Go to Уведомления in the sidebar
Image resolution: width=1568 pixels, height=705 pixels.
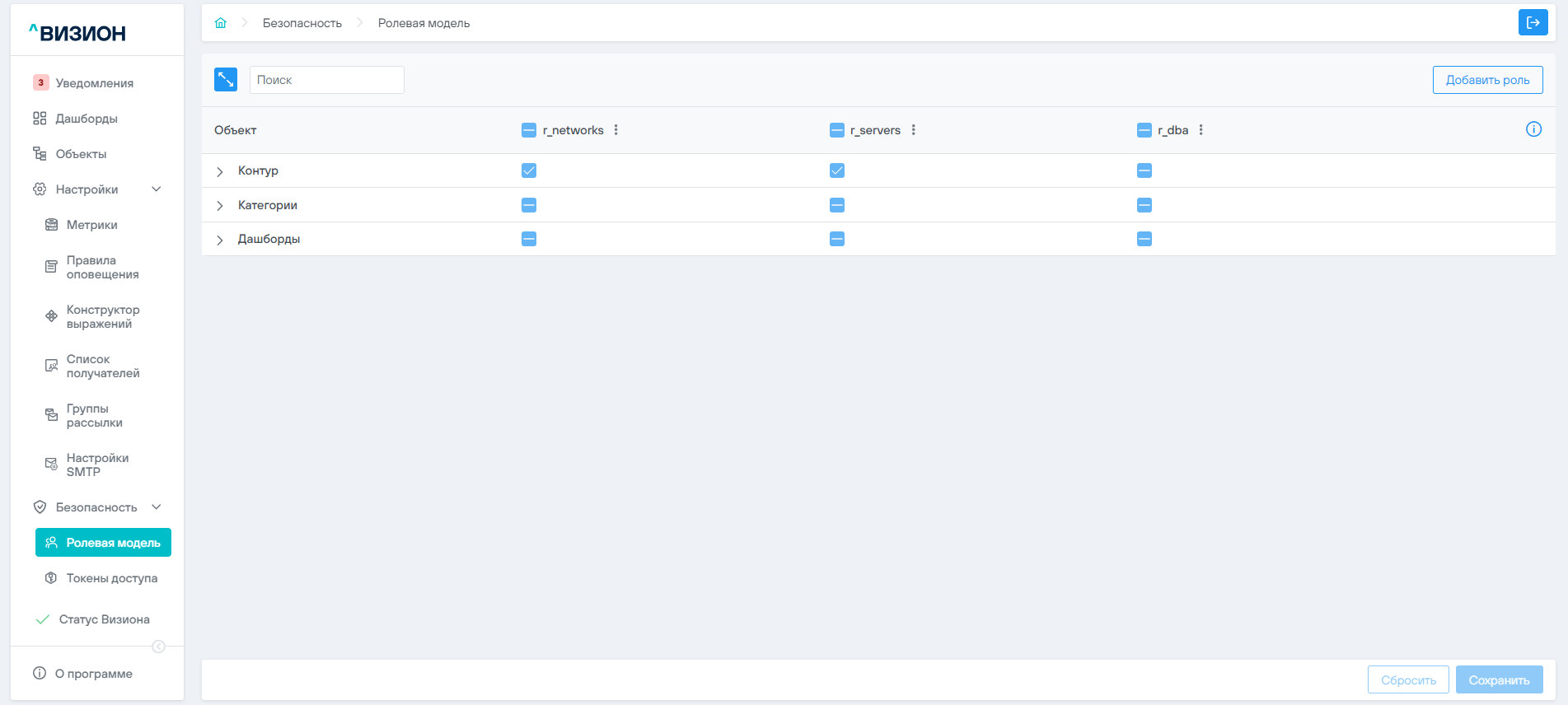94,83
